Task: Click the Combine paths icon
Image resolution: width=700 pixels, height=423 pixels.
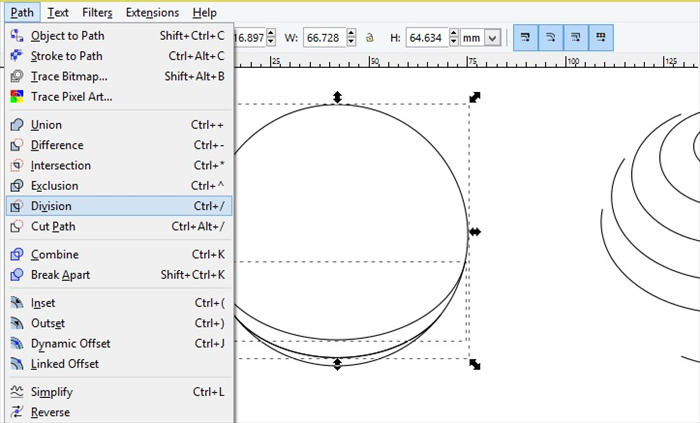Action: (x=16, y=255)
